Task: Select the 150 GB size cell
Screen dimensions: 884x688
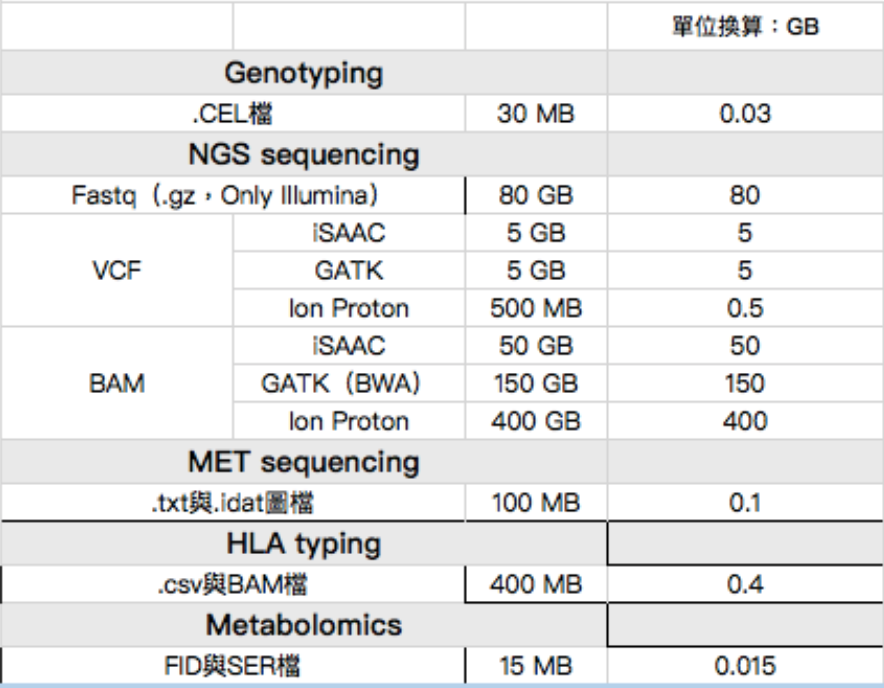Action: 535,384
